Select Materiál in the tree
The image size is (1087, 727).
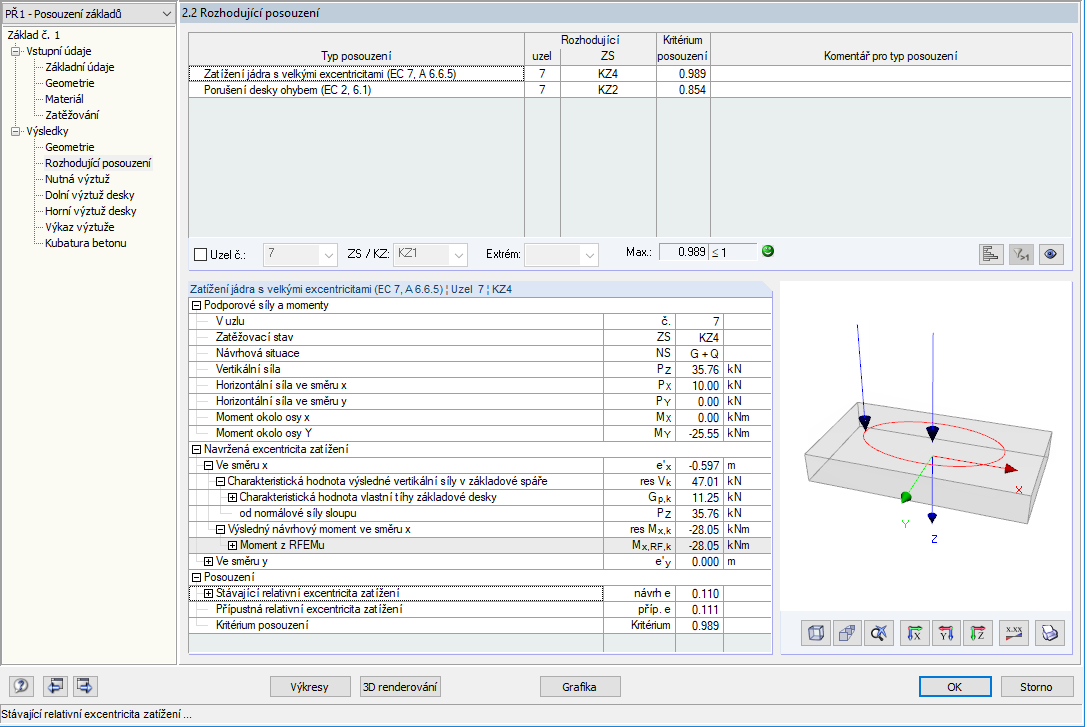[x=64, y=99]
